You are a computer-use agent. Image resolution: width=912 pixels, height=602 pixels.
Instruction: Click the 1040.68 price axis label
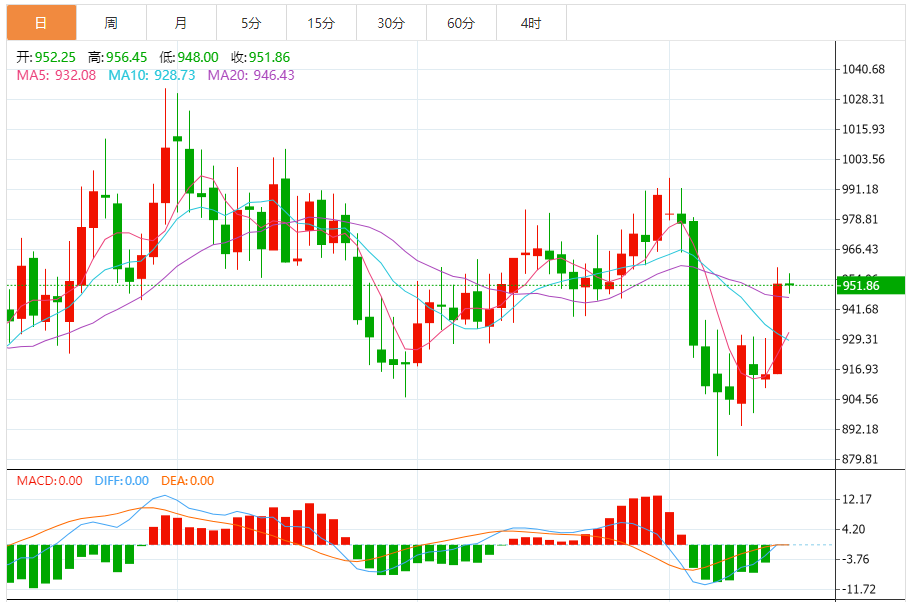tap(863, 69)
